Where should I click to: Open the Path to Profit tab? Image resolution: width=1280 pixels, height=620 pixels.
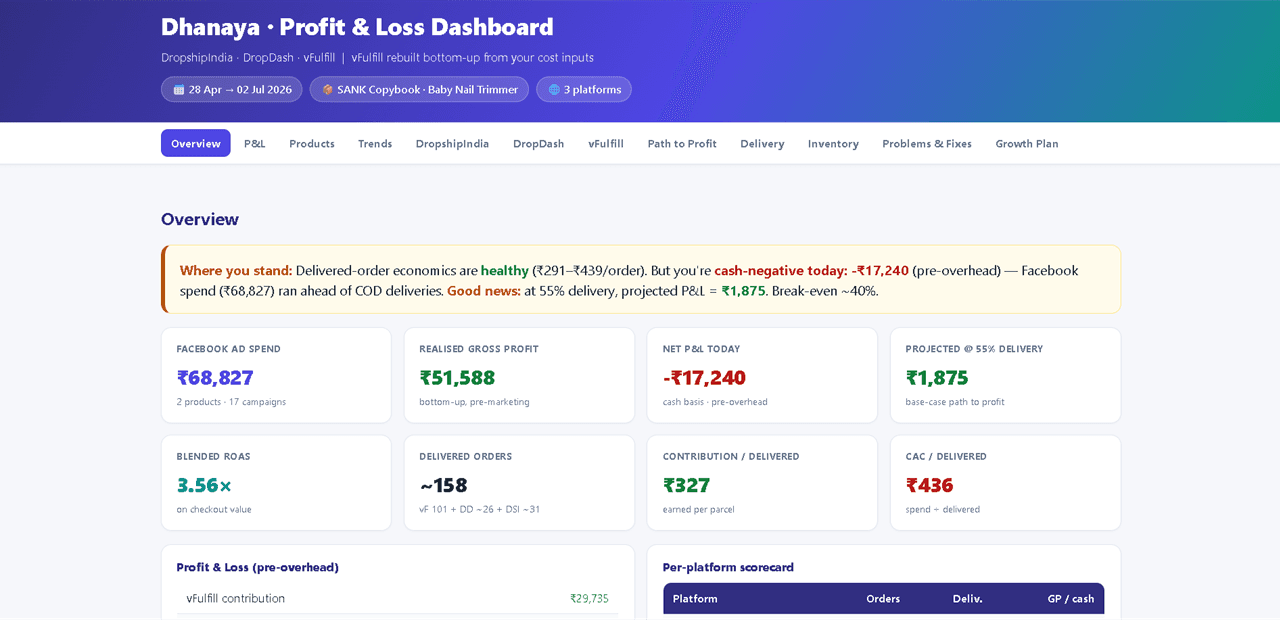(x=682, y=143)
